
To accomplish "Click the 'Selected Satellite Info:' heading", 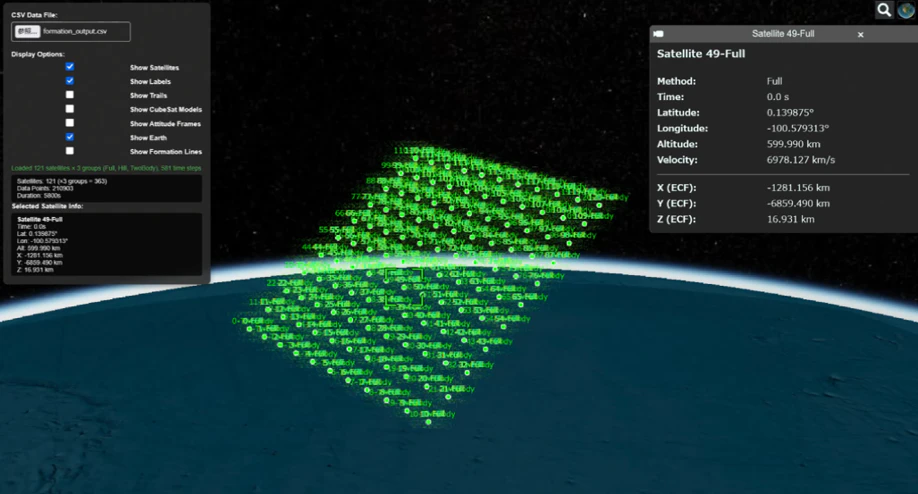I will coord(47,207).
